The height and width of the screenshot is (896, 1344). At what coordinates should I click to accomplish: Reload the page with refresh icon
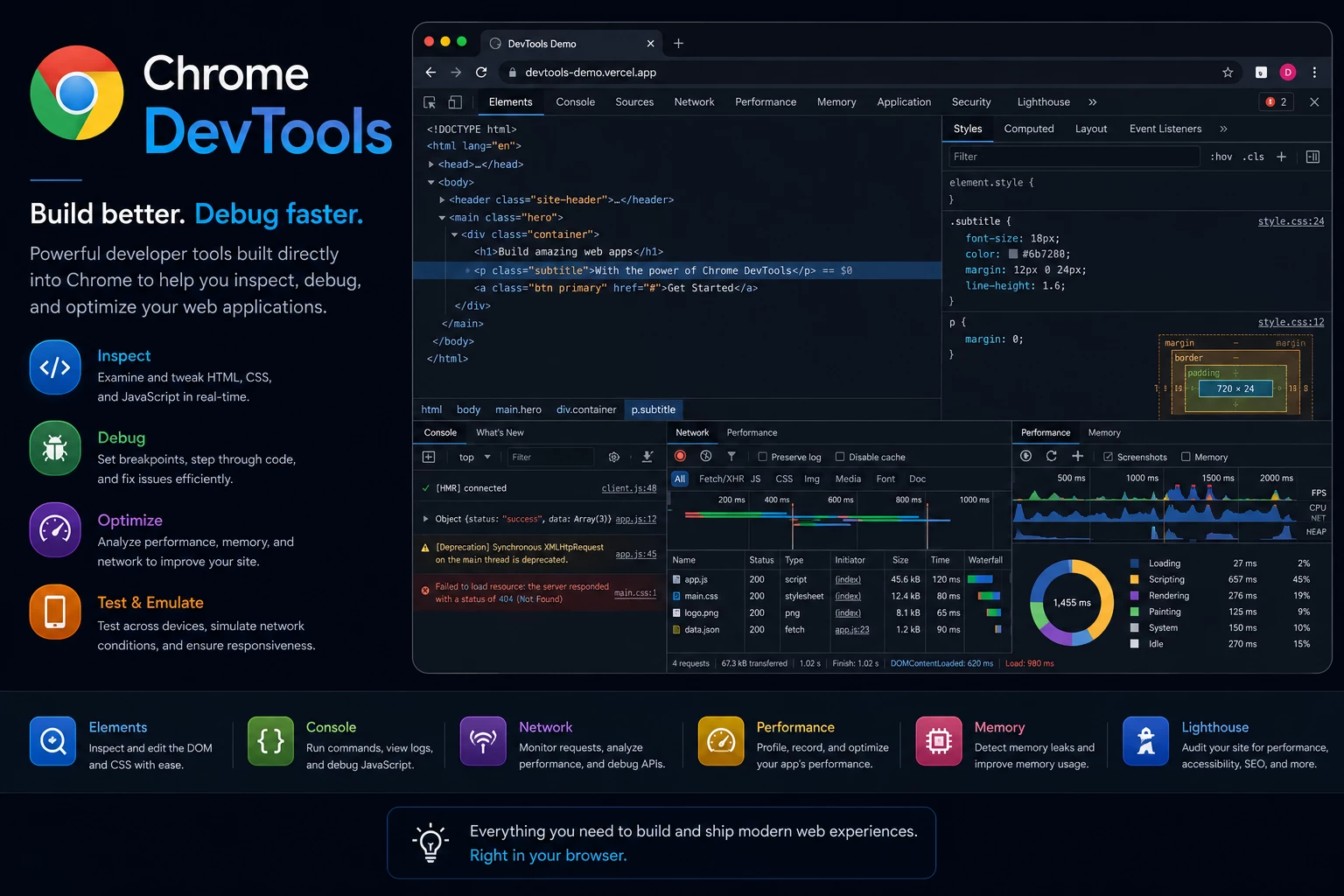tap(481, 73)
